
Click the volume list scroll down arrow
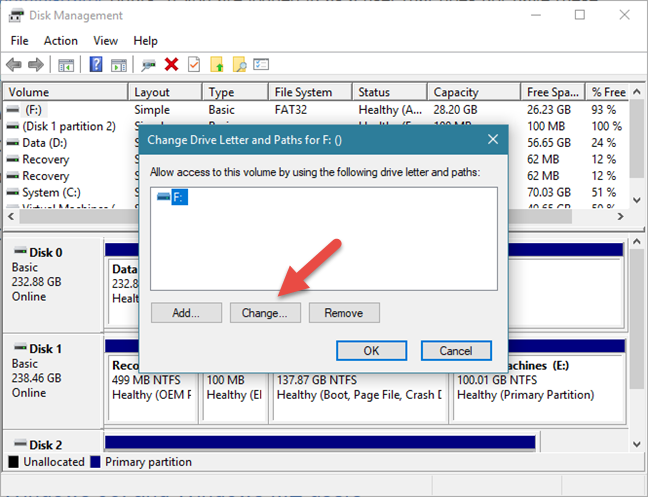(637, 200)
